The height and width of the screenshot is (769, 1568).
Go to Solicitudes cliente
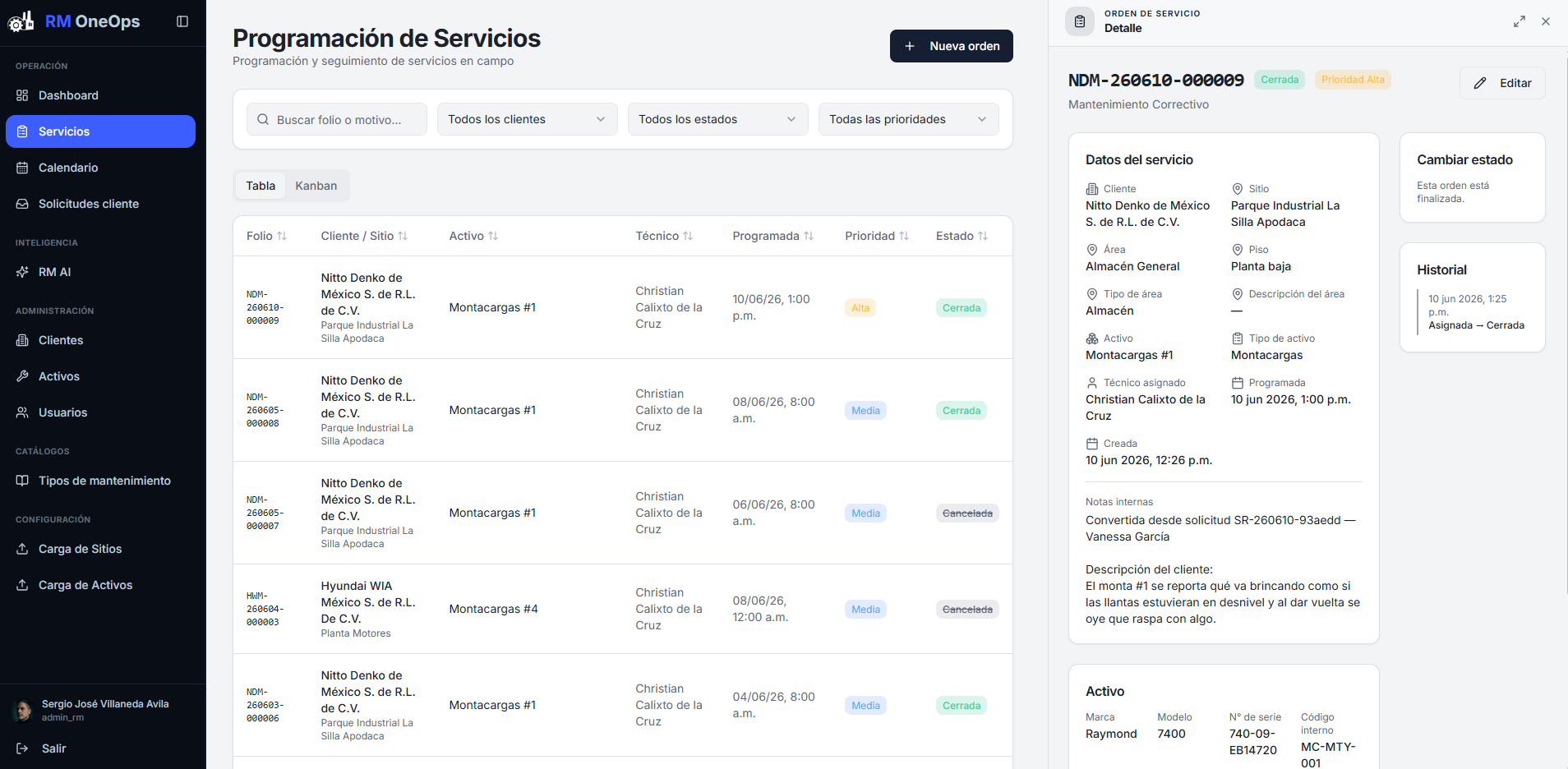point(100,204)
